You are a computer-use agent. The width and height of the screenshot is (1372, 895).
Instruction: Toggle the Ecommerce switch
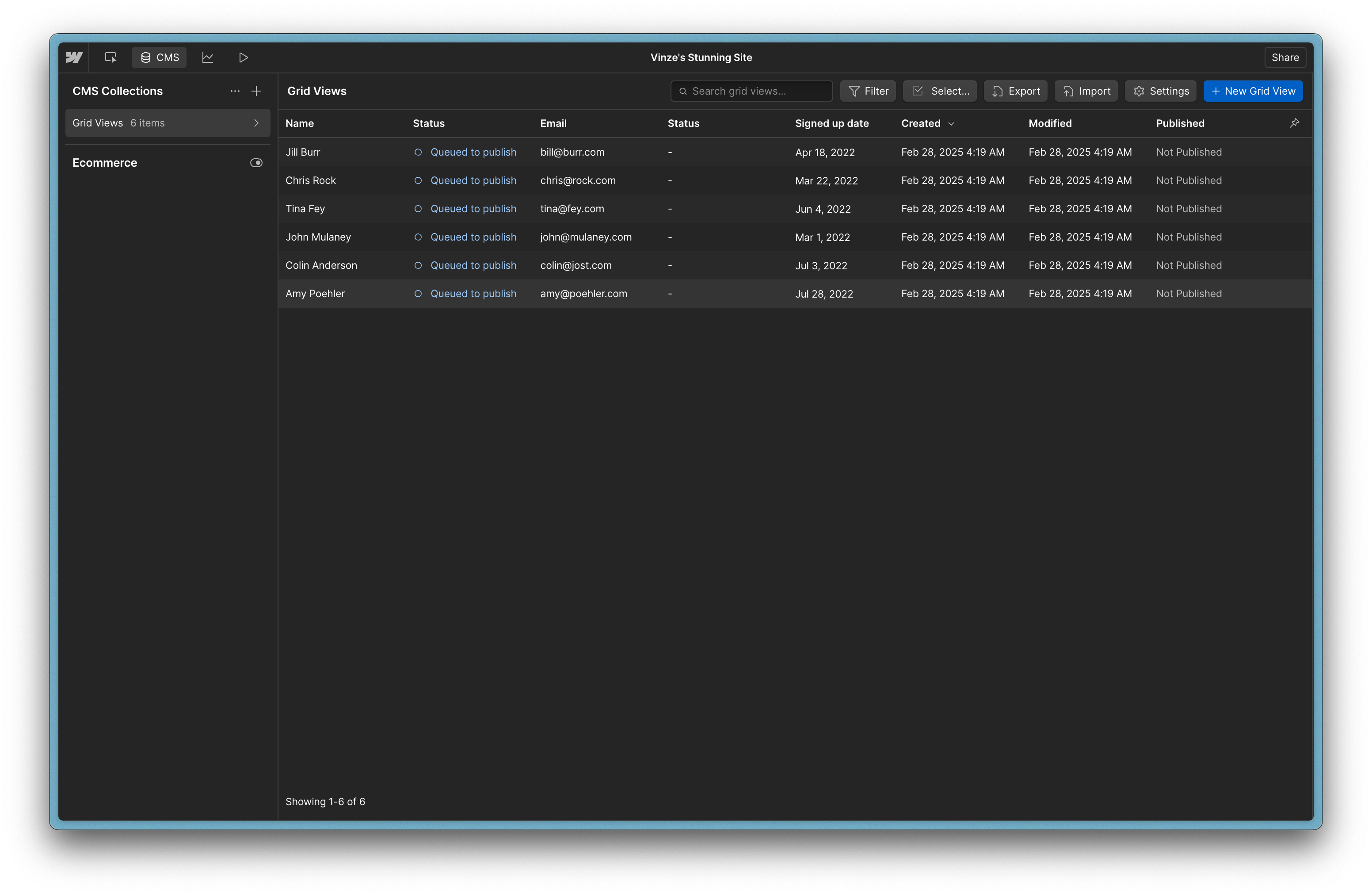(x=256, y=163)
